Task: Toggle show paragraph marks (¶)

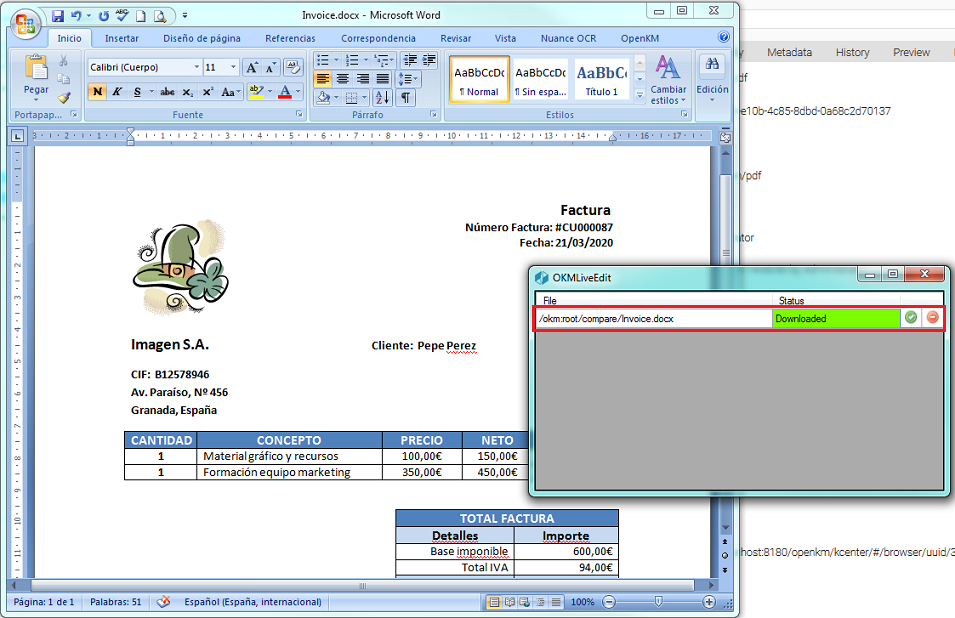Action: tap(406, 97)
